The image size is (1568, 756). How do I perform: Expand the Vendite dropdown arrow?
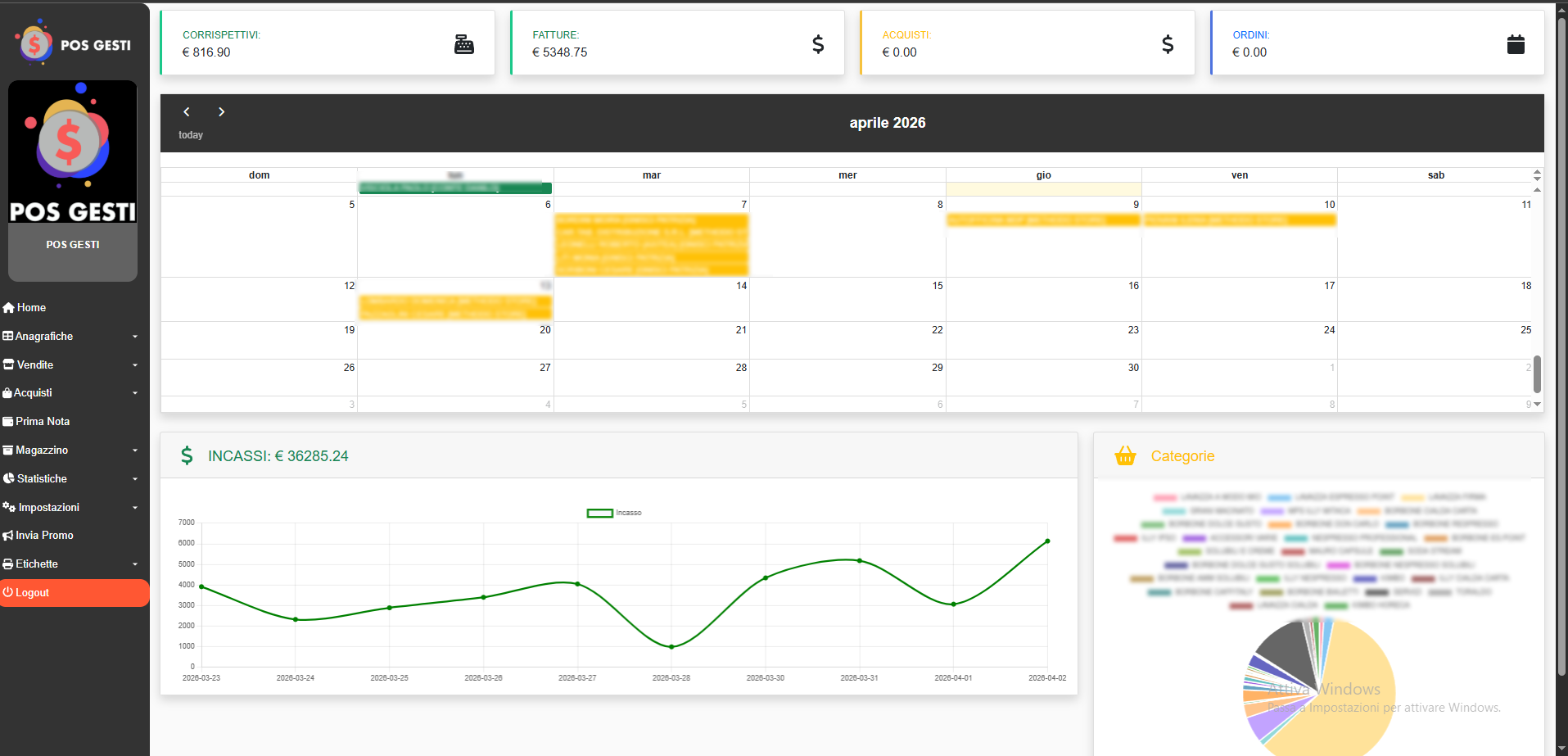(x=135, y=365)
